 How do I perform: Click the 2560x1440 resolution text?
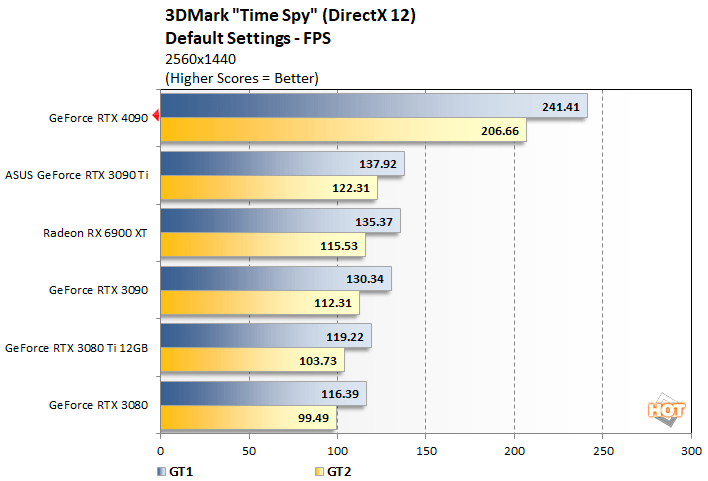point(200,59)
